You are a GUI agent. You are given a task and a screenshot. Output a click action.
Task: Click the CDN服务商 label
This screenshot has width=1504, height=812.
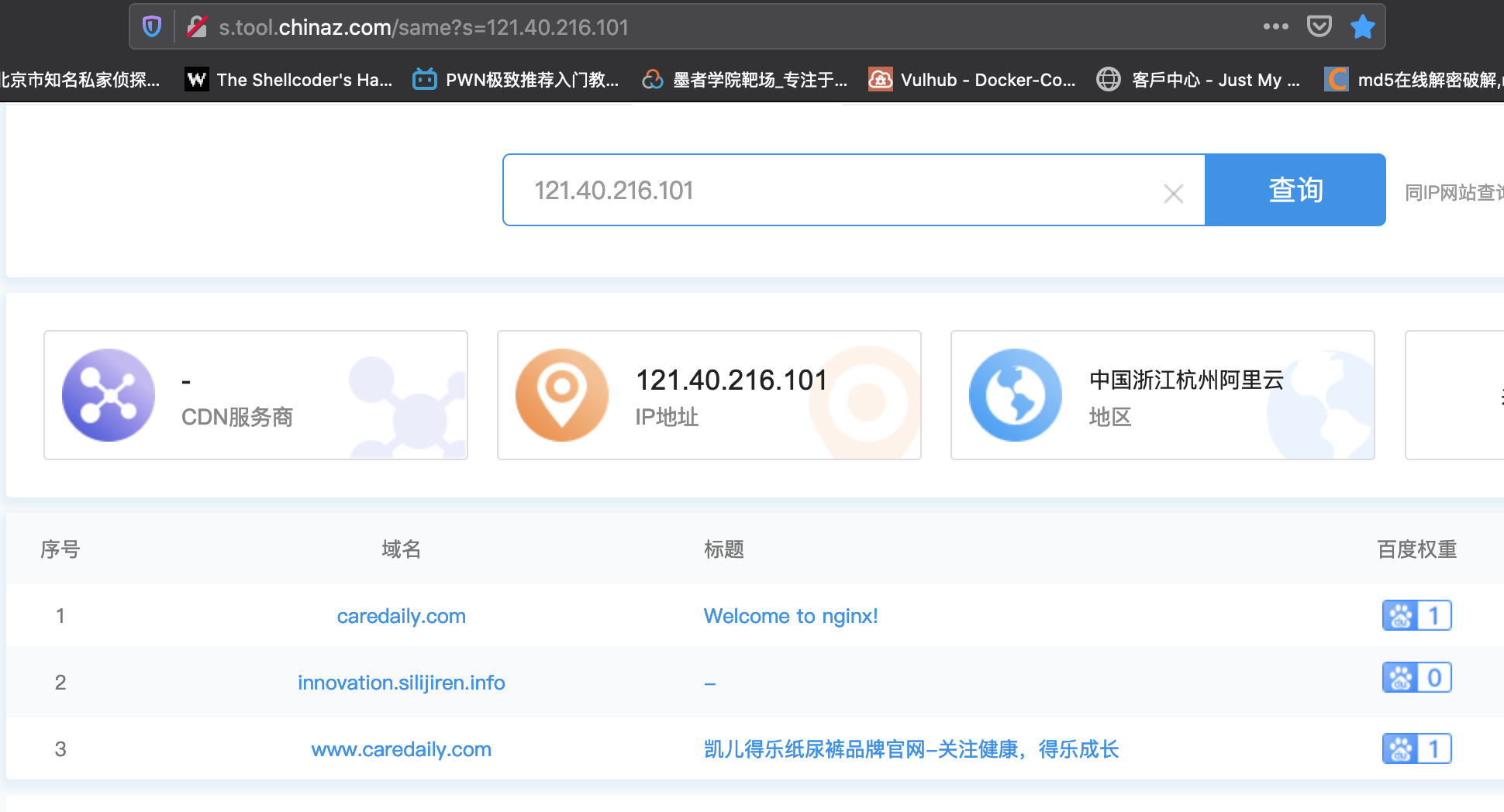(237, 417)
